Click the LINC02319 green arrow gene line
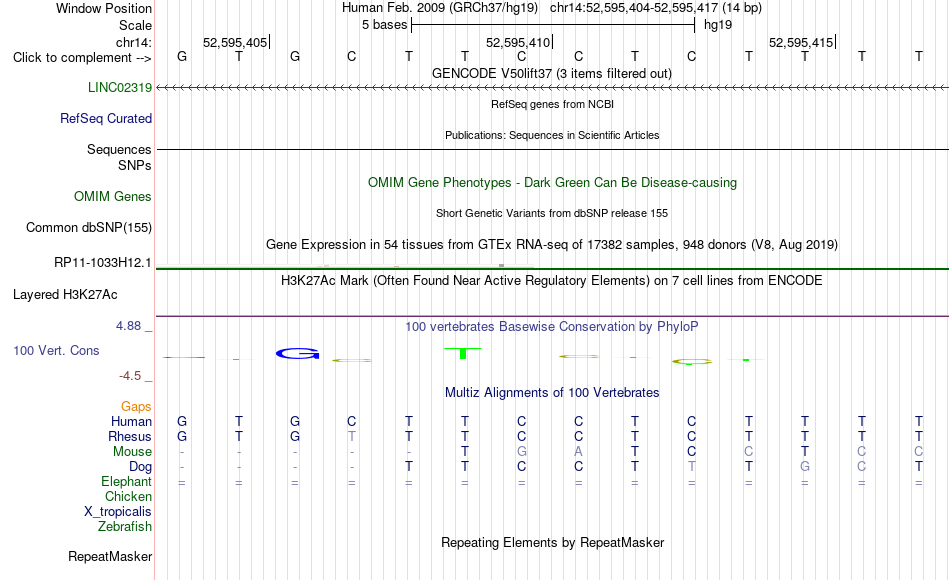The width and height of the screenshot is (950, 580). [552, 88]
